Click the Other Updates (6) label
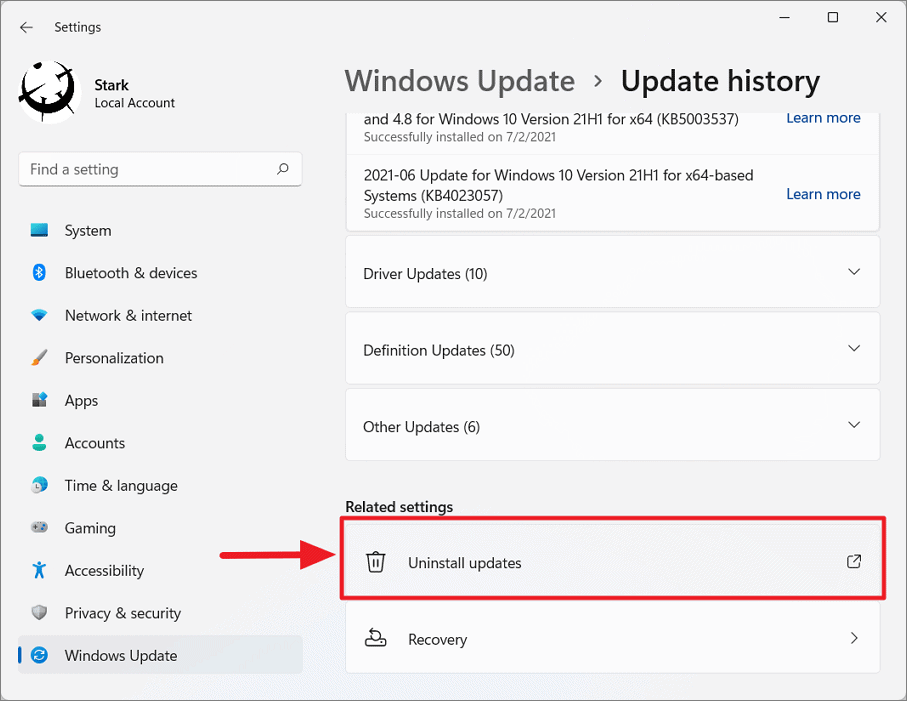The width and height of the screenshot is (907, 701). (x=421, y=427)
